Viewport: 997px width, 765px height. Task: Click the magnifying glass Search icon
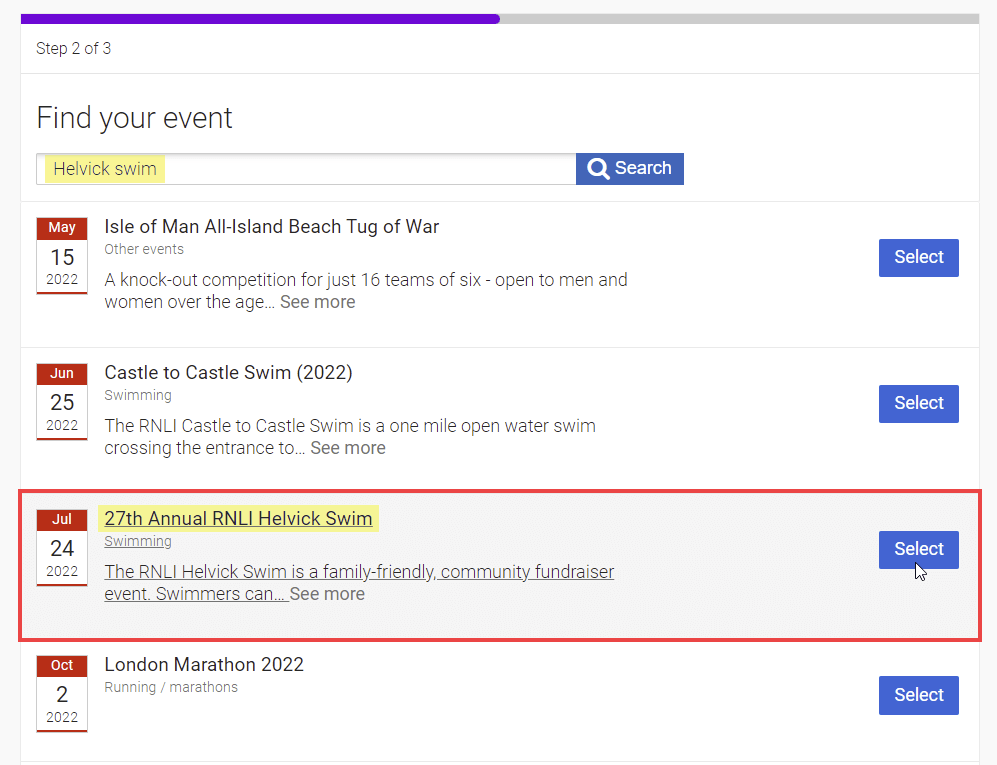coord(598,169)
